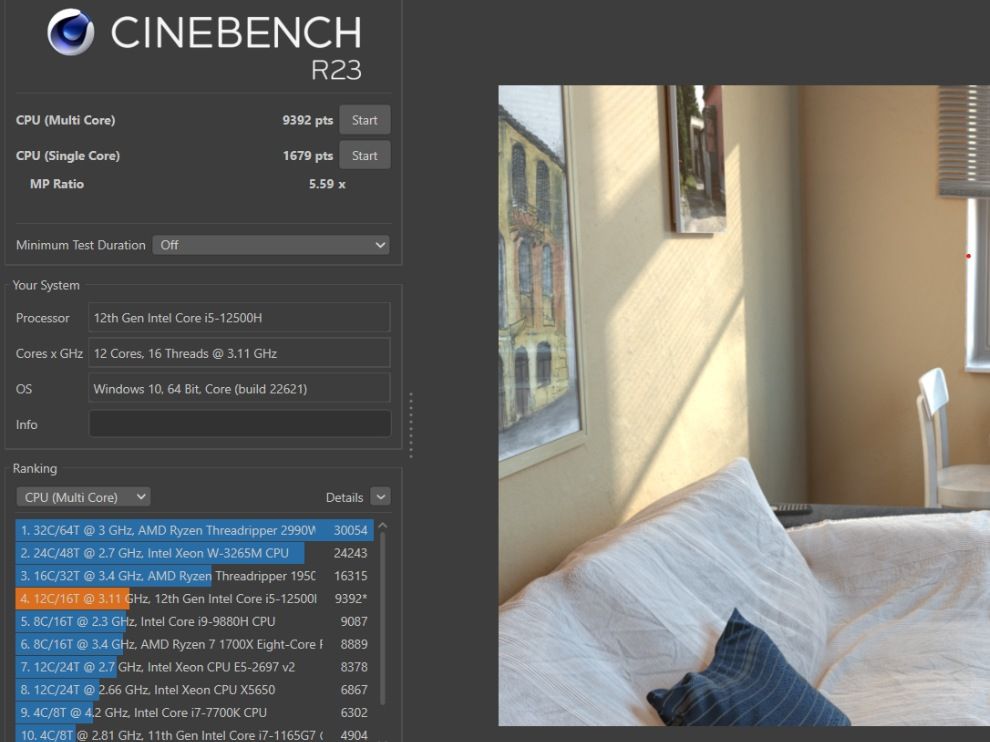Select the AMD Ryzen Threadripper 2990W ranking row
Screen dimensions: 990x742
(194, 530)
